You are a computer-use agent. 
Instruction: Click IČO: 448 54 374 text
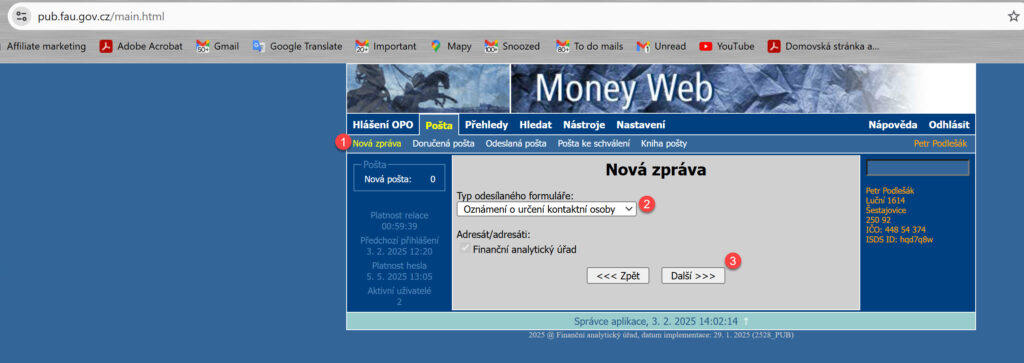click(x=895, y=230)
